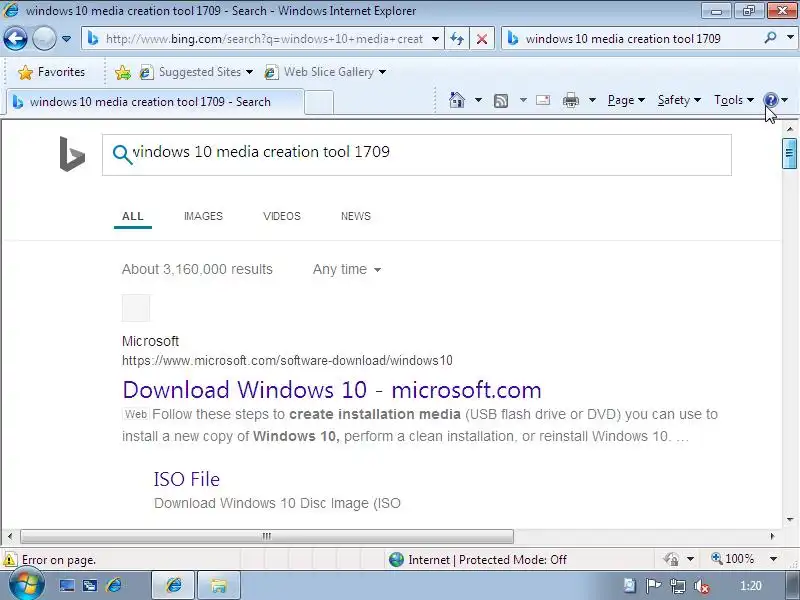Click Internet Explorer quick launch icon

(x=114, y=585)
